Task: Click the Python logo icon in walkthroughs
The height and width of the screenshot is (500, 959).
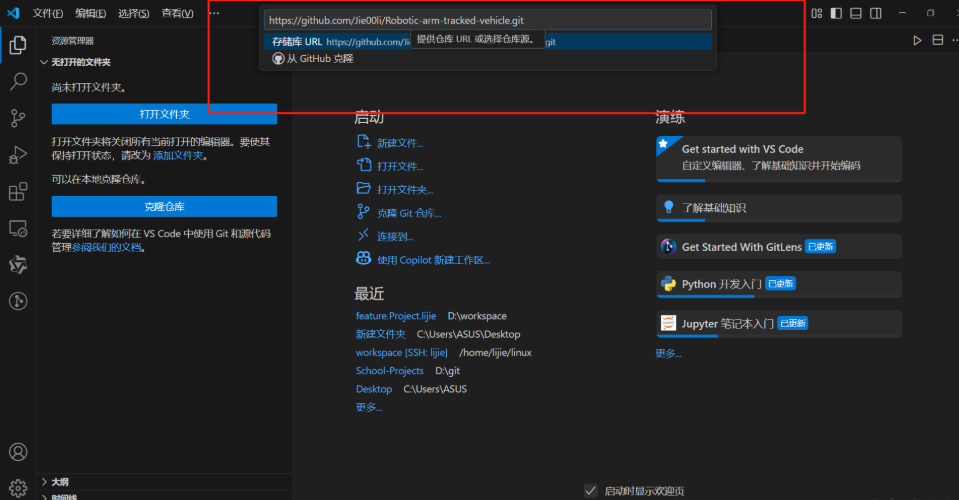Action: (668, 284)
